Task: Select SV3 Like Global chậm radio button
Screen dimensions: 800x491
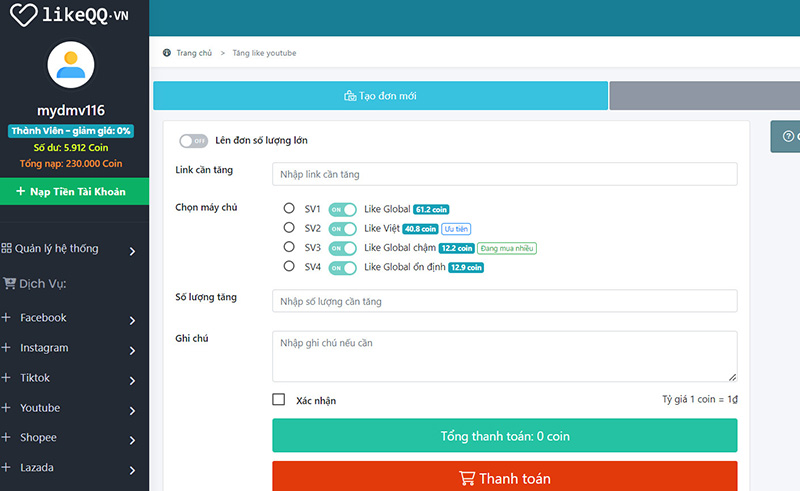Action: click(289, 247)
